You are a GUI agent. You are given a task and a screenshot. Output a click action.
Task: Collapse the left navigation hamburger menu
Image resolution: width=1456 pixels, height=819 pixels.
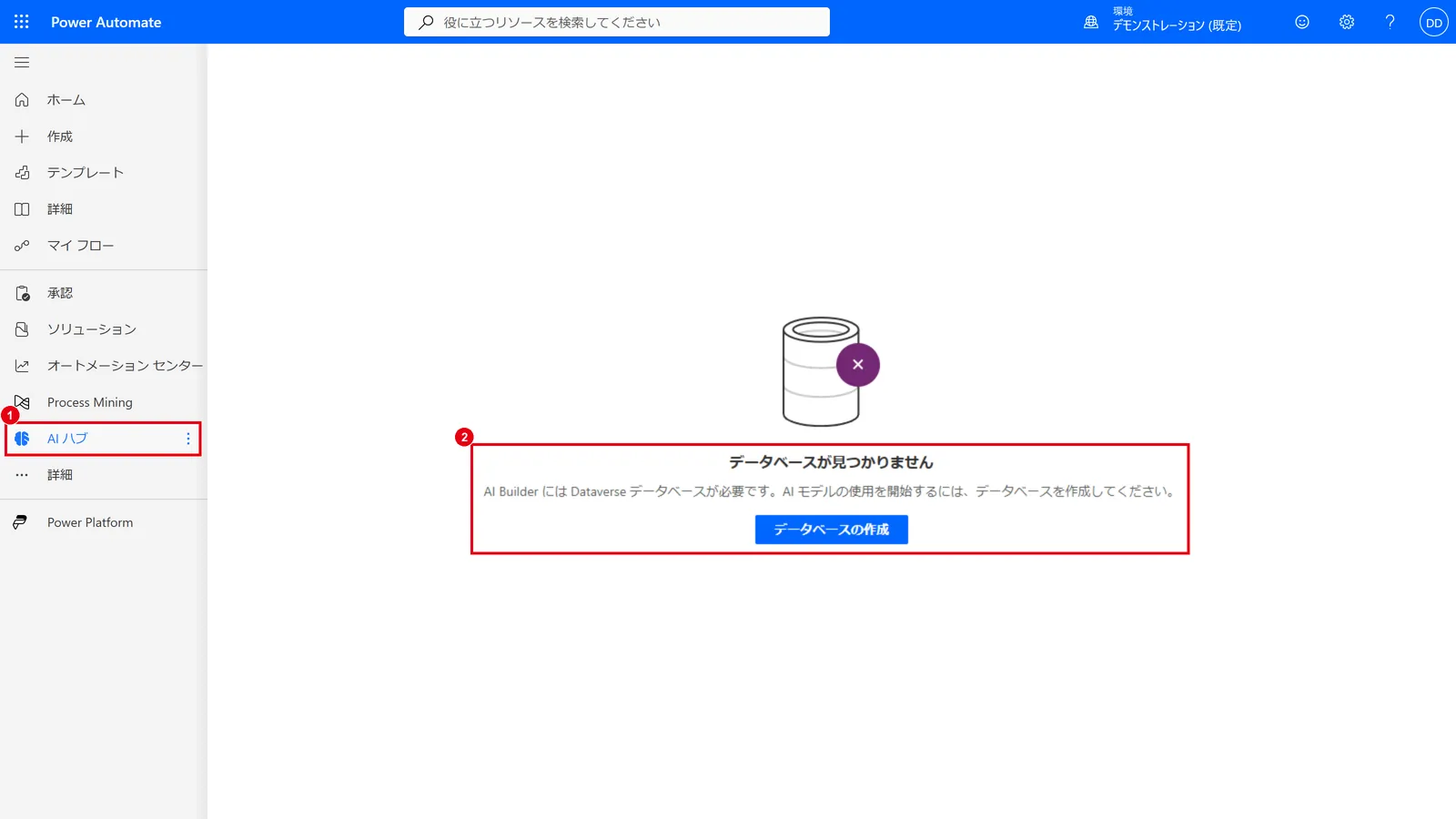pyautogui.click(x=22, y=63)
